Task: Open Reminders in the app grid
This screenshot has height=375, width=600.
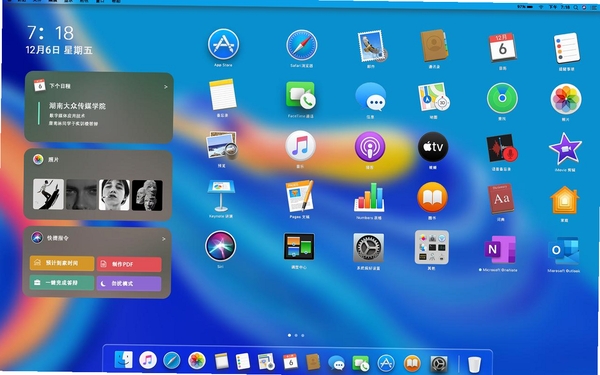Action: (567, 48)
